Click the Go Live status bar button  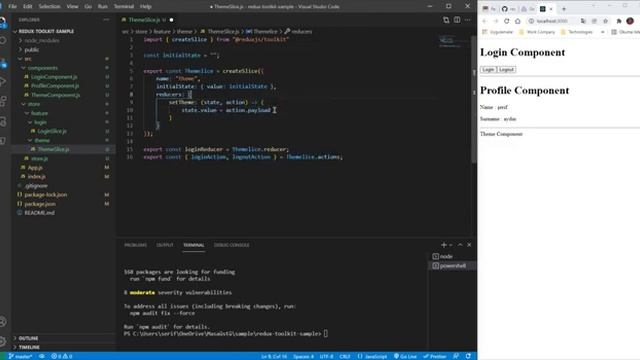click(405, 356)
